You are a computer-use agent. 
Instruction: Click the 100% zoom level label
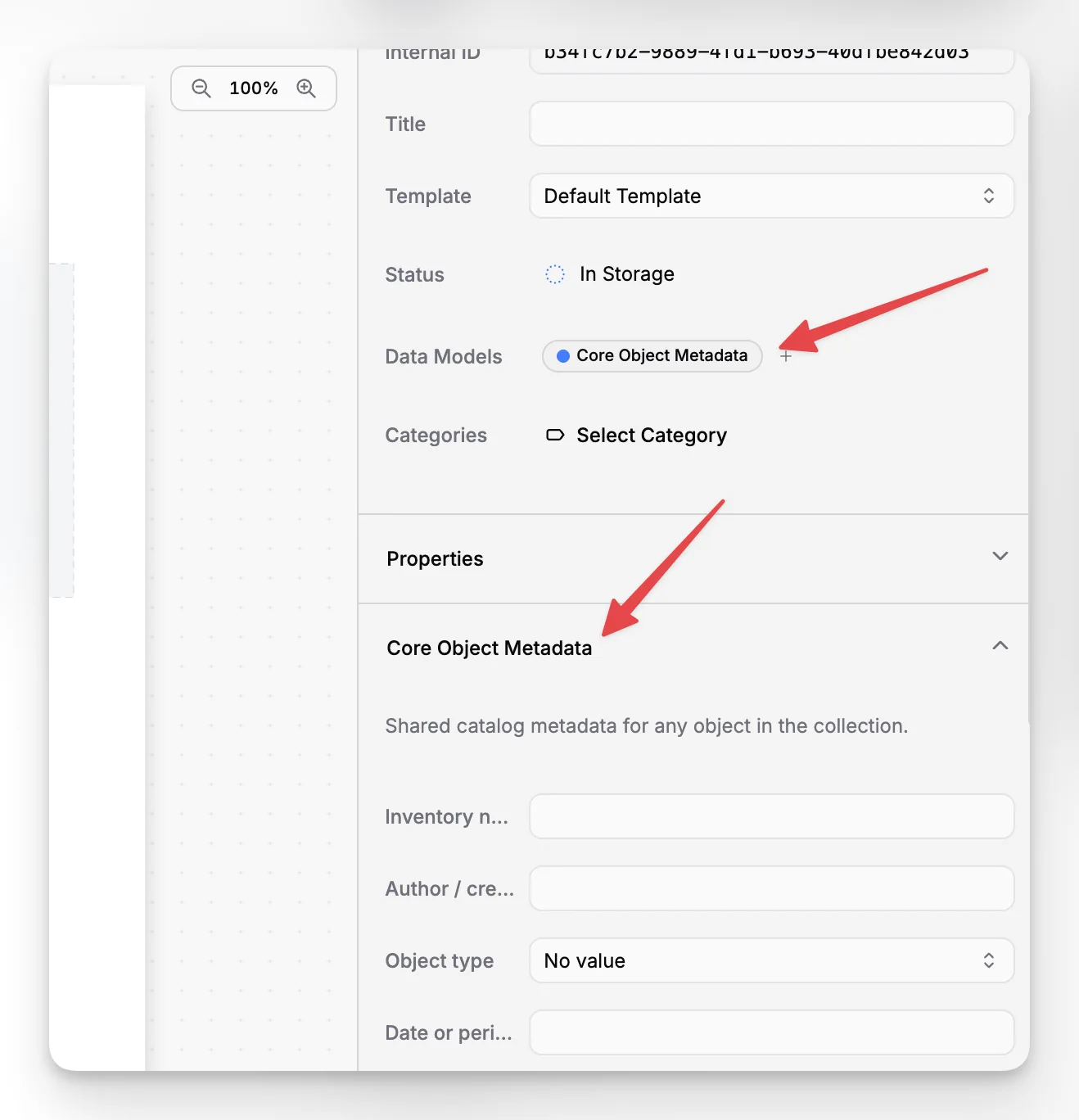coord(254,88)
